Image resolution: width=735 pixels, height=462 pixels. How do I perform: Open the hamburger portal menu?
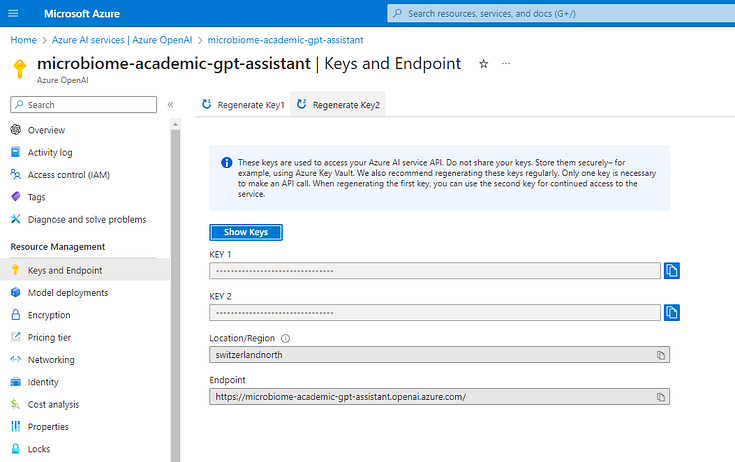click(13, 14)
